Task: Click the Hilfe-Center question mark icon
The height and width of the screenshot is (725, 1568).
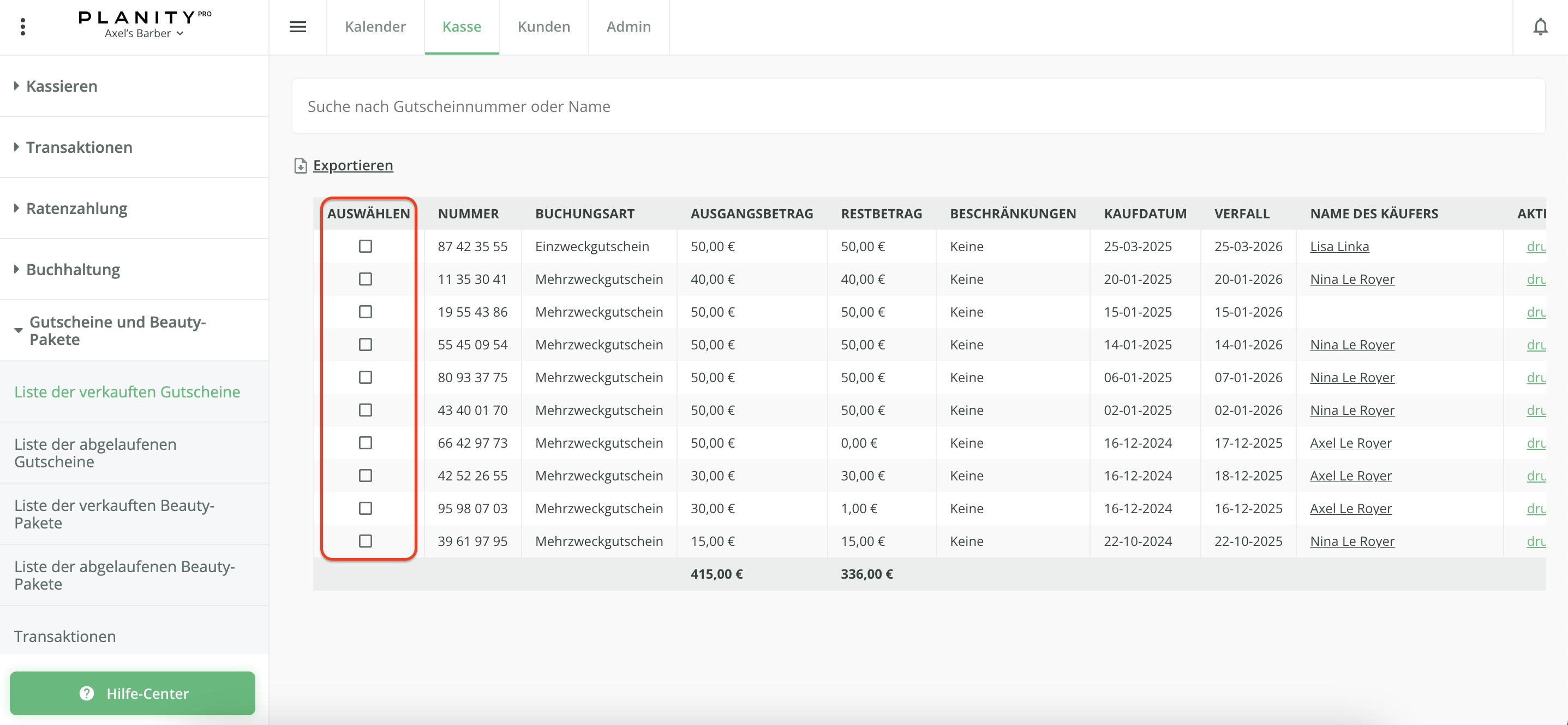Action: coord(87,693)
